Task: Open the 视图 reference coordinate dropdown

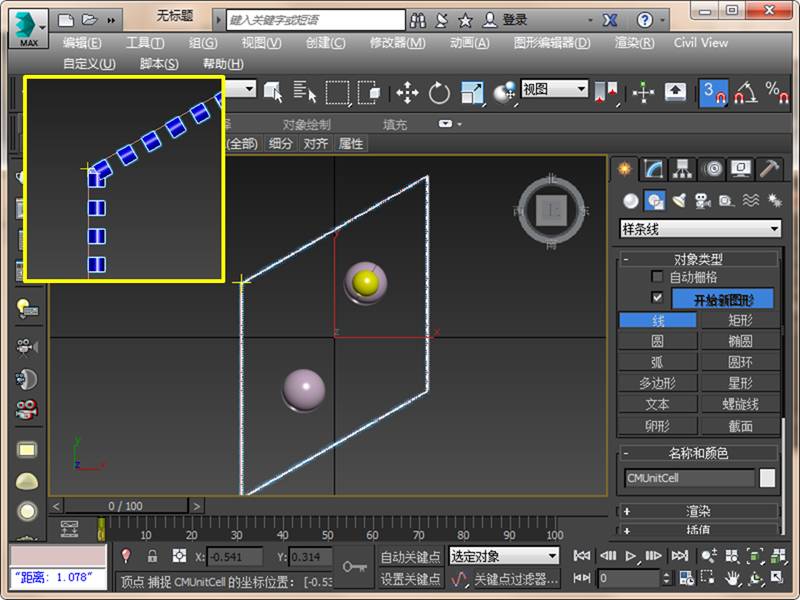Action: click(554, 89)
